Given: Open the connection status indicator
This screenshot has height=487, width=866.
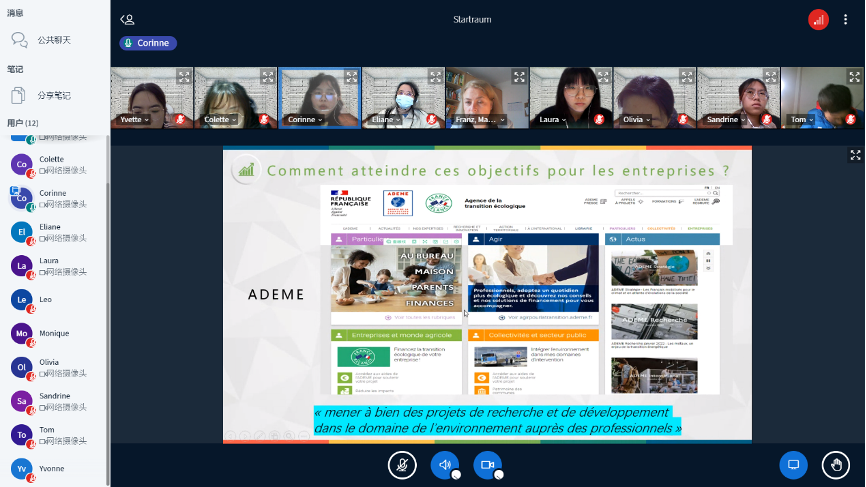Looking at the screenshot, I should 818,19.
